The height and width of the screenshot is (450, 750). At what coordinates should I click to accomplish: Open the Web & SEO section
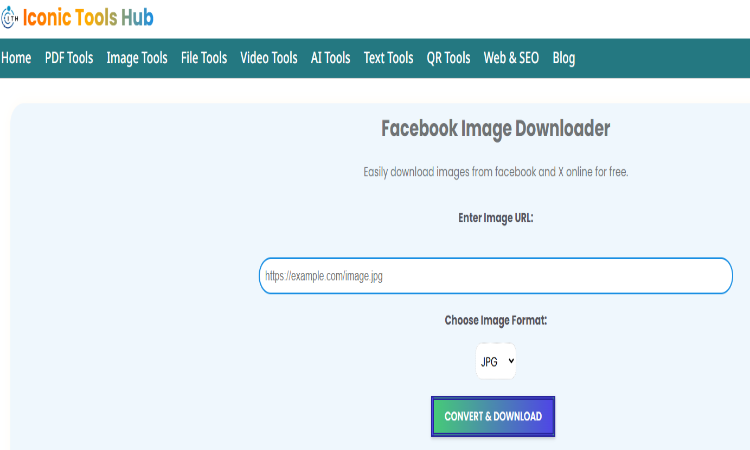(x=511, y=58)
